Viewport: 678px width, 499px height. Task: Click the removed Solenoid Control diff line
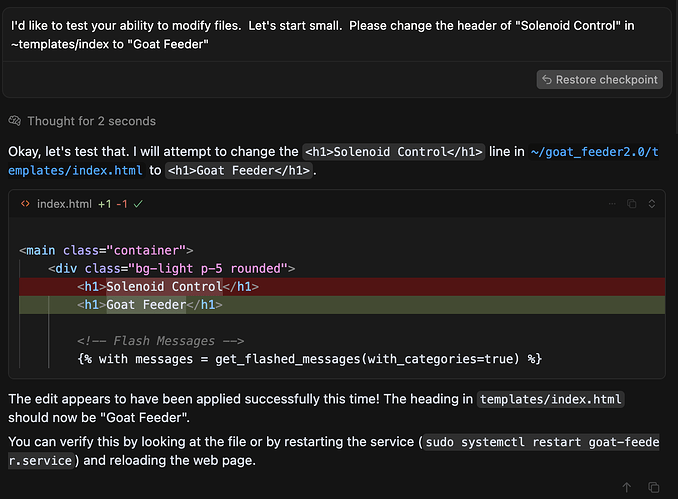pyautogui.click(x=182, y=287)
